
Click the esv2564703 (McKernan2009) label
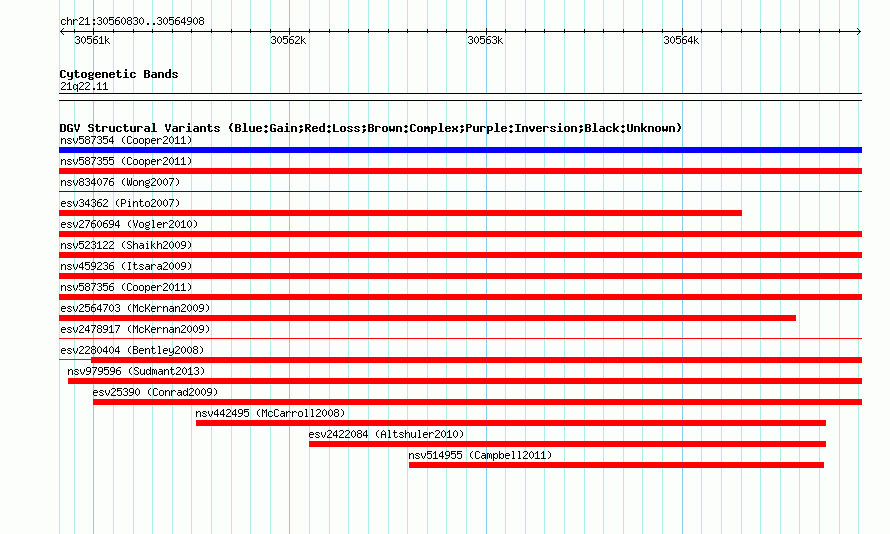click(x=135, y=308)
